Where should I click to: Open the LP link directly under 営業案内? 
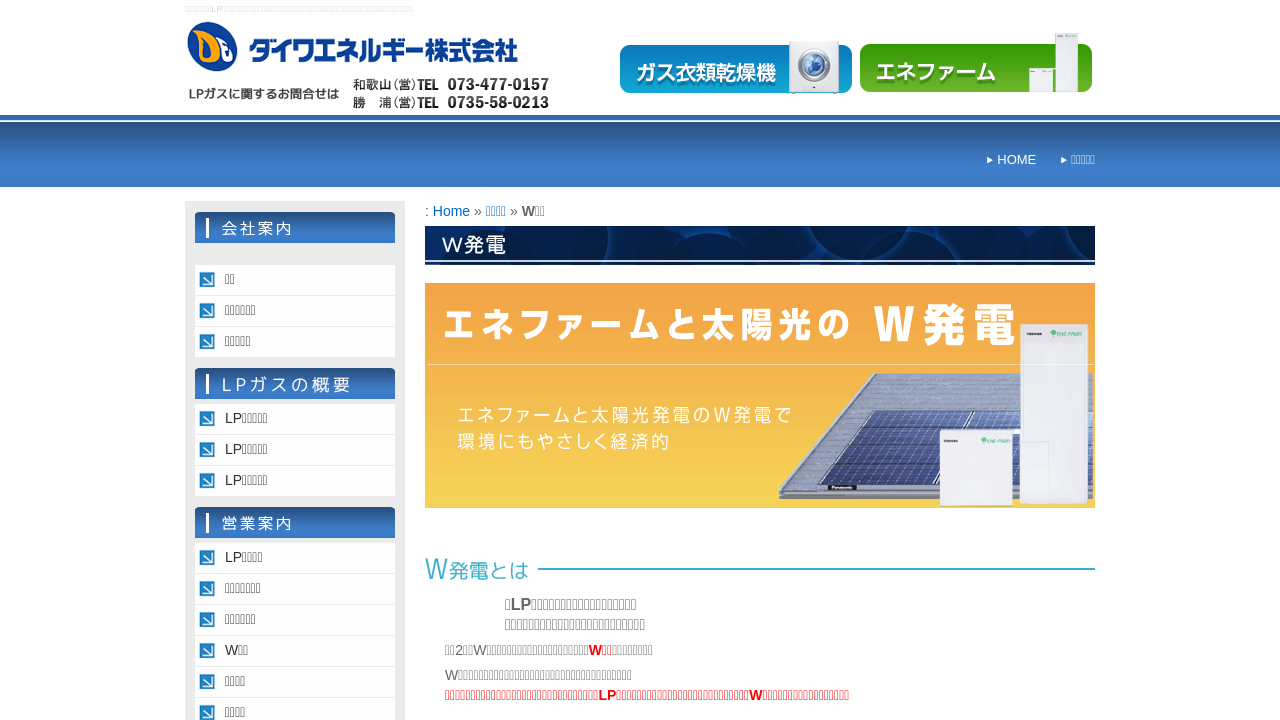point(243,558)
